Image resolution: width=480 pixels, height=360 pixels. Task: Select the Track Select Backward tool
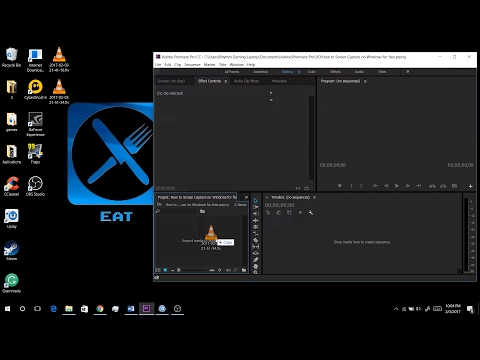click(256, 214)
